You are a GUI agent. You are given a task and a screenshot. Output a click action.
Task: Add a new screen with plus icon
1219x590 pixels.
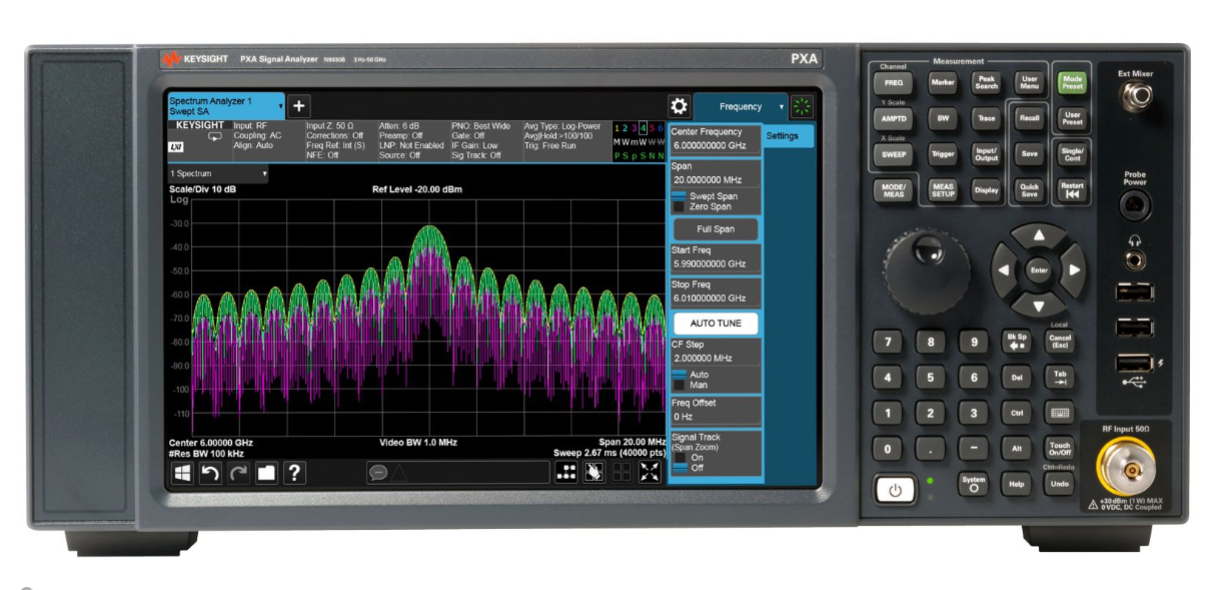click(300, 106)
